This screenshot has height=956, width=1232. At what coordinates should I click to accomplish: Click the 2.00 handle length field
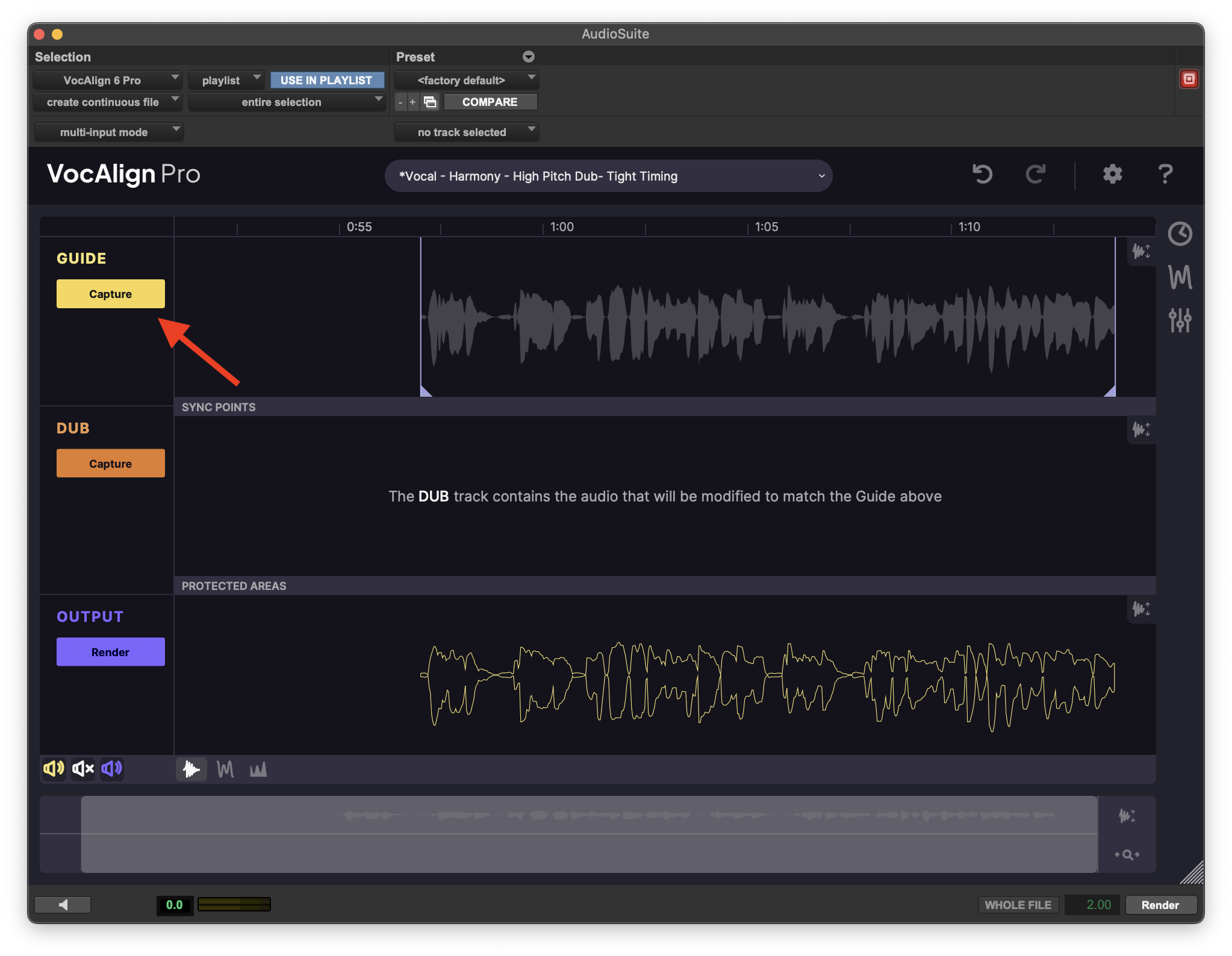(x=1092, y=905)
